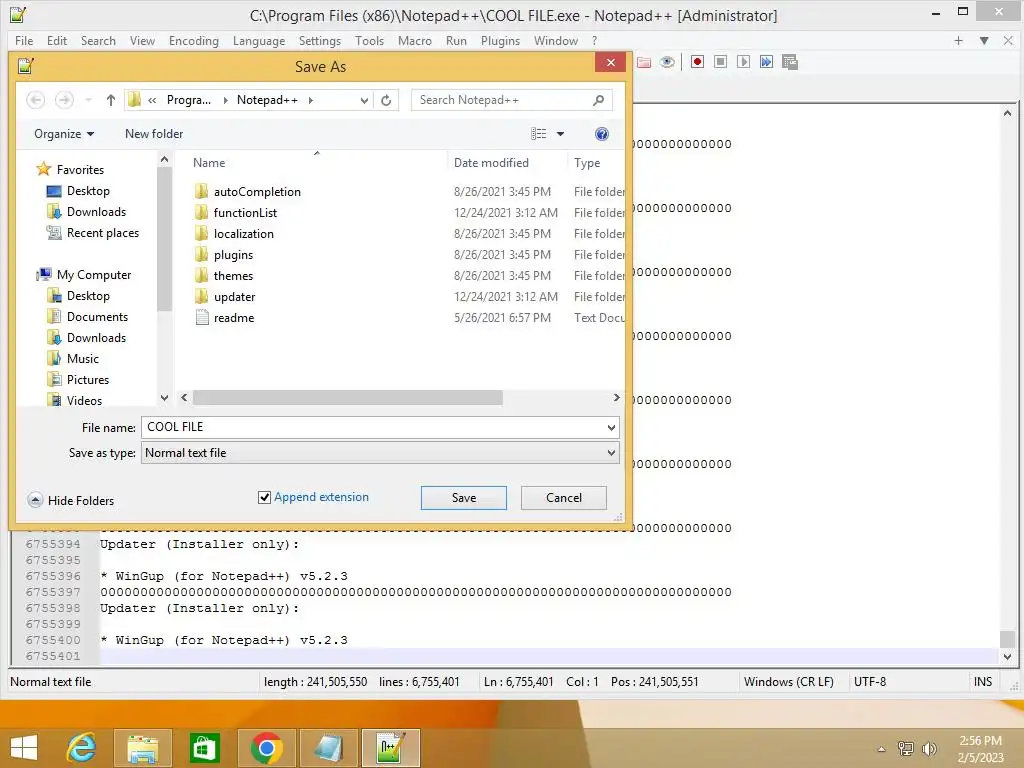The width and height of the screenshot is (1024, 768).
Task: Open Google Chrome from the taskbar
Action: coord(266,748)
